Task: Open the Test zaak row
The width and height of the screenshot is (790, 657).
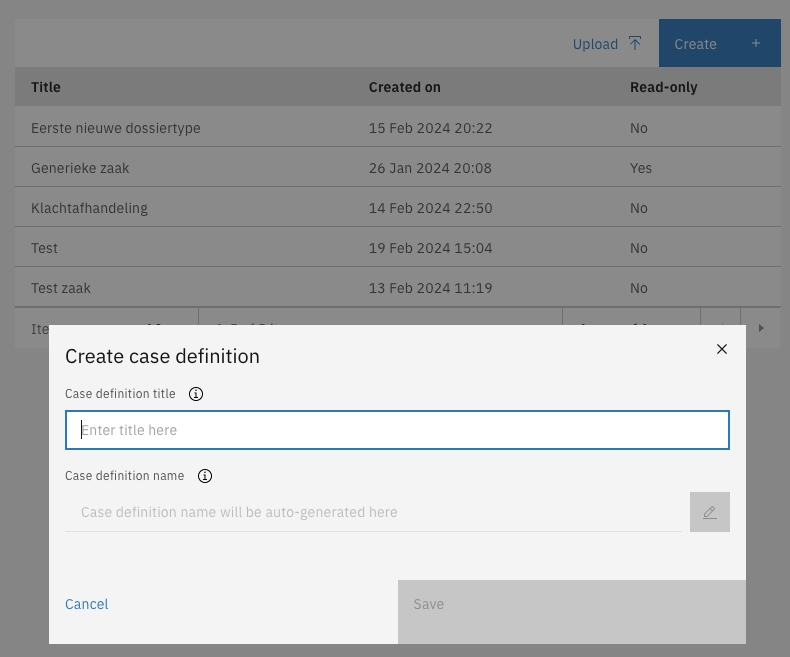Action: pyautogui.click(x=61, y=288)
